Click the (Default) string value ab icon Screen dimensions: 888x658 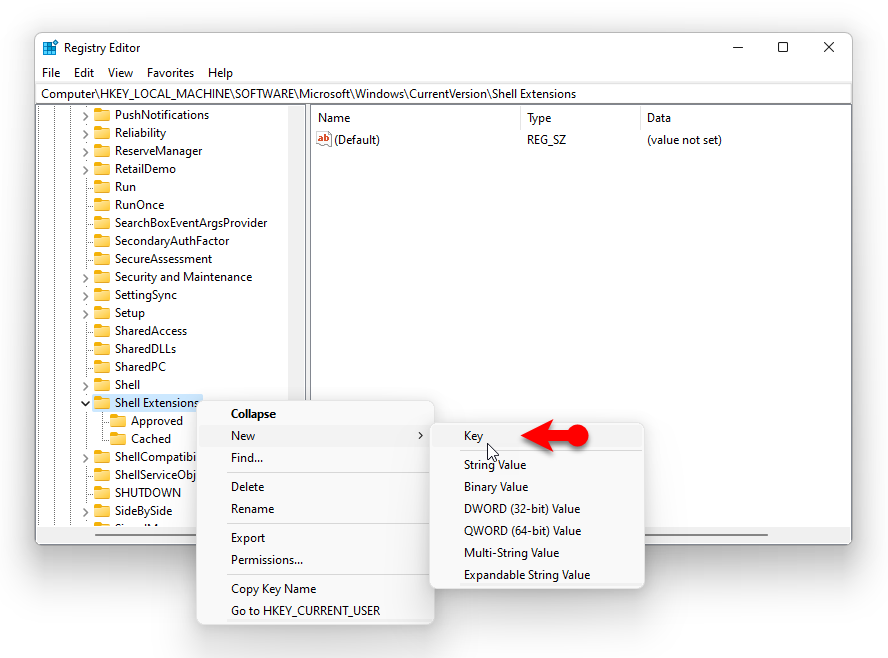(x=324, y=139)
